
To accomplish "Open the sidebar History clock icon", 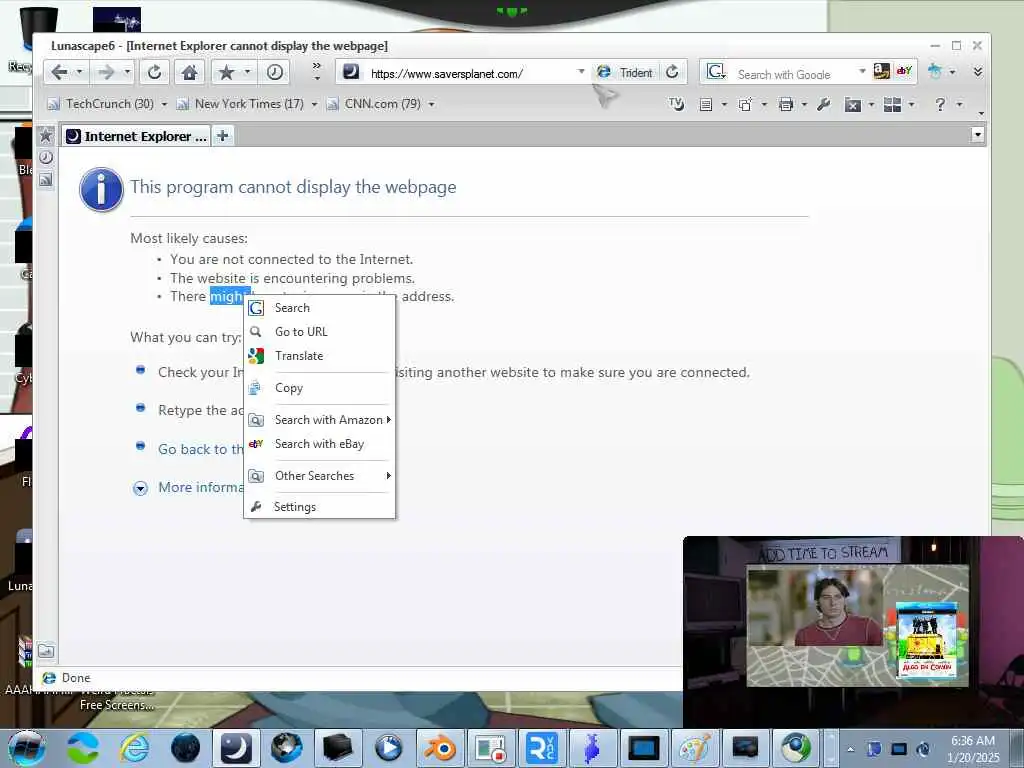I will point(46,157).
